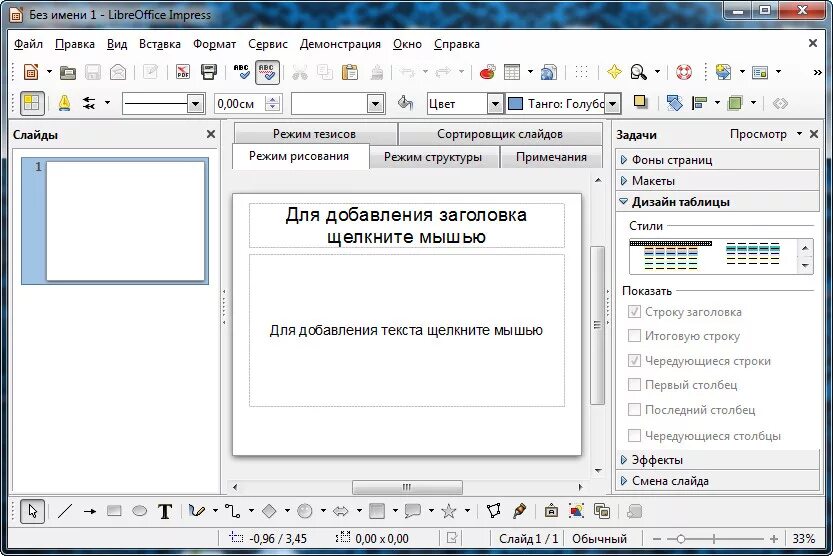Expand 'Эффекты' section
The image size is (833, 556).
point(717,460)
